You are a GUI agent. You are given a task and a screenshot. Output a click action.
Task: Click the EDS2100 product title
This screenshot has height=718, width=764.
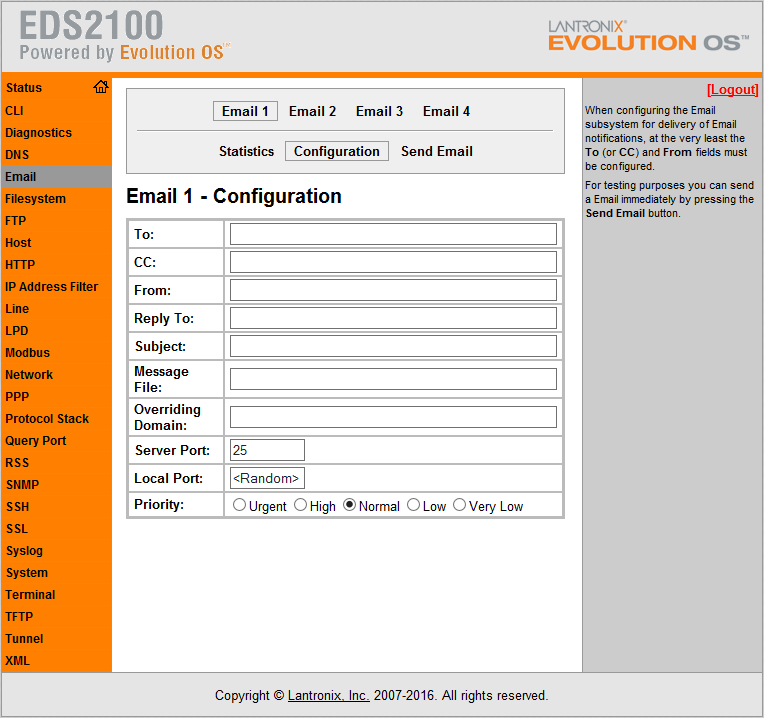(91, 25)
